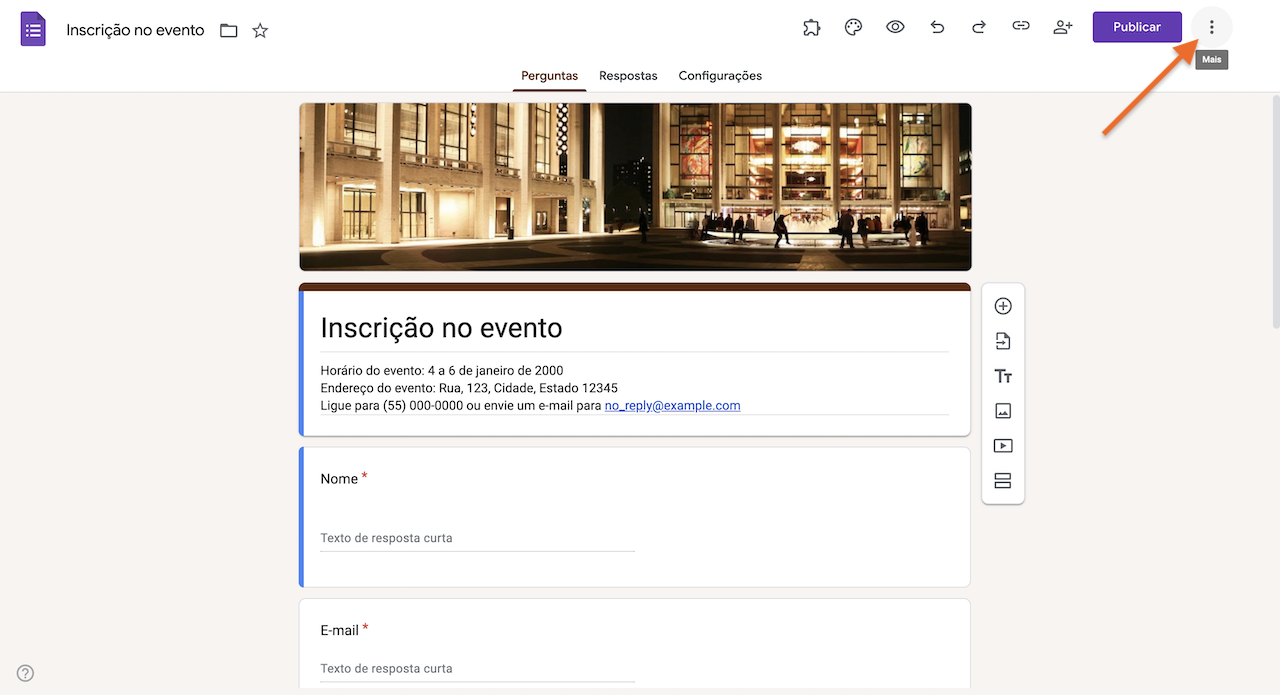Add a title and description with Tt icon

1002,376
